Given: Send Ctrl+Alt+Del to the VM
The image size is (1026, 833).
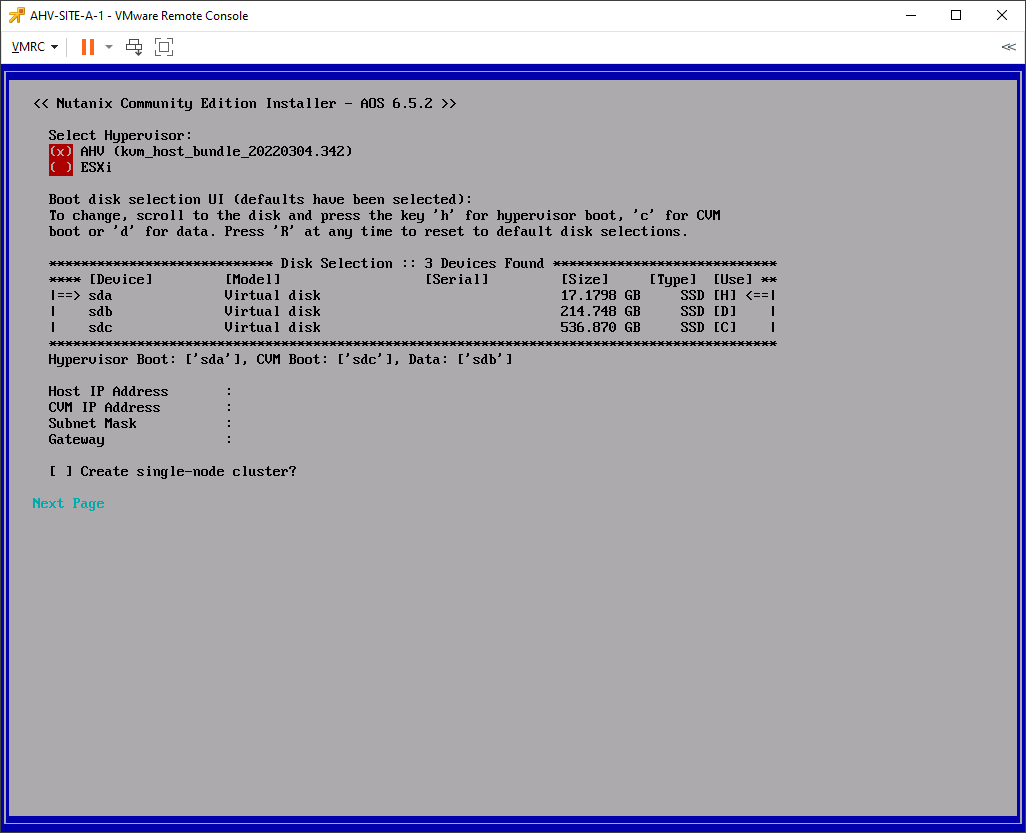Looking at the screenshot, I should [x=134, y=47].
